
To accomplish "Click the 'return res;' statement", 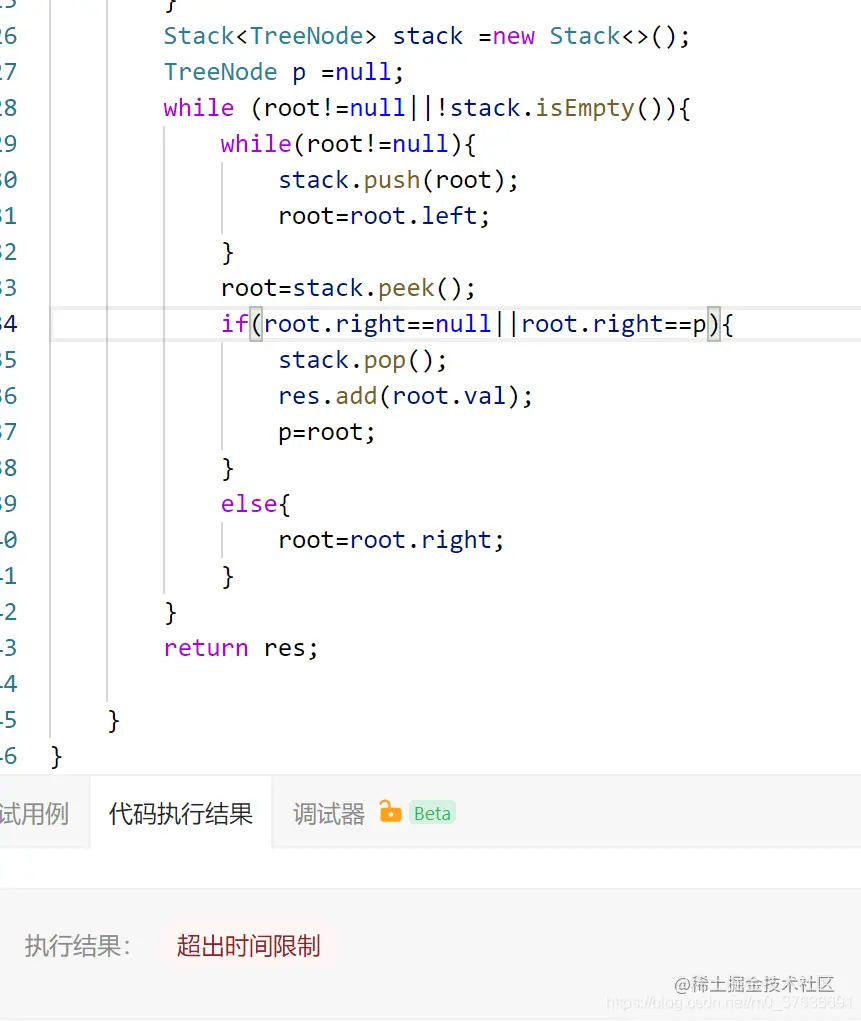I will tap(240, 648).
